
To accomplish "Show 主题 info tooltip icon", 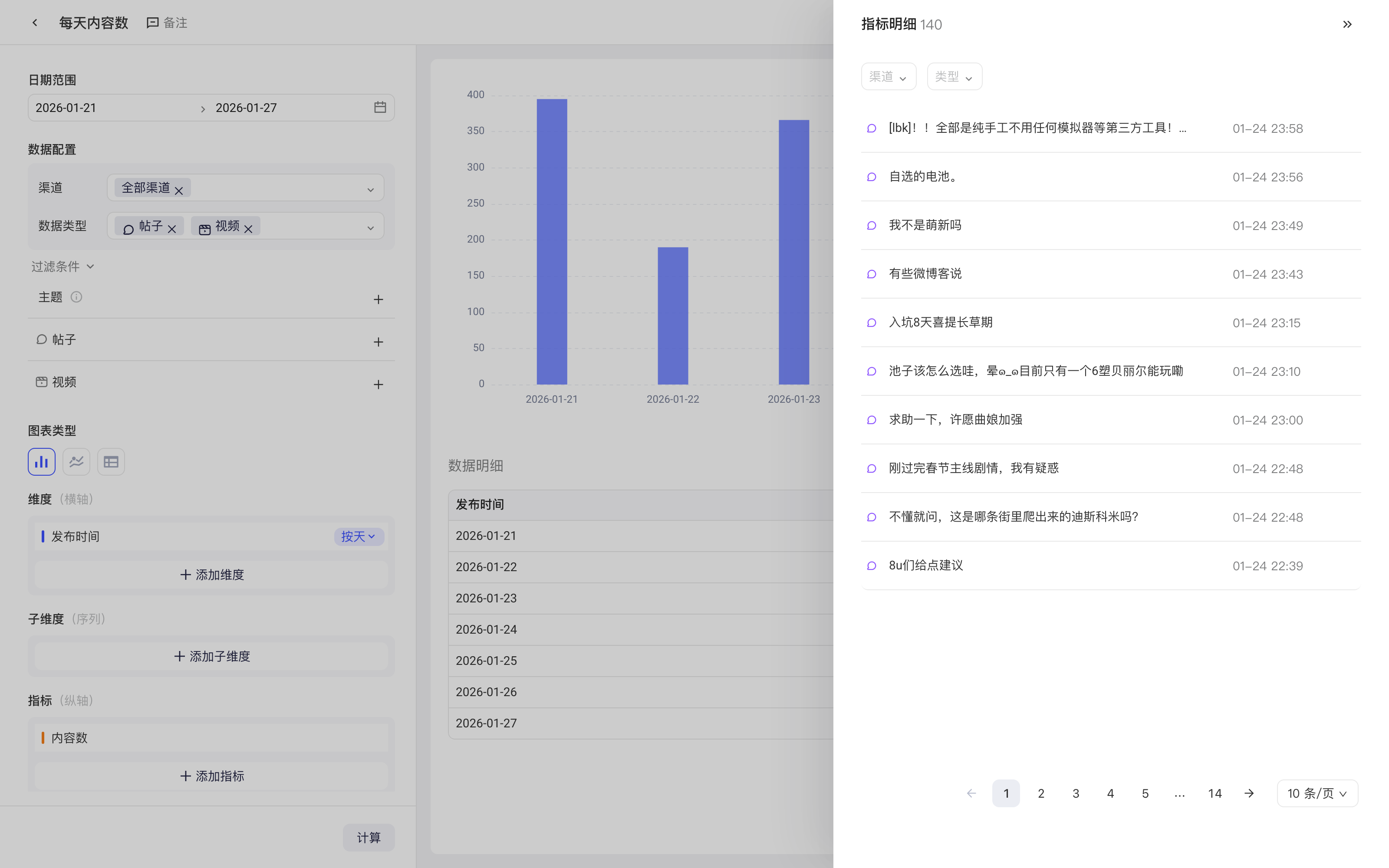I will pos(76,297).
